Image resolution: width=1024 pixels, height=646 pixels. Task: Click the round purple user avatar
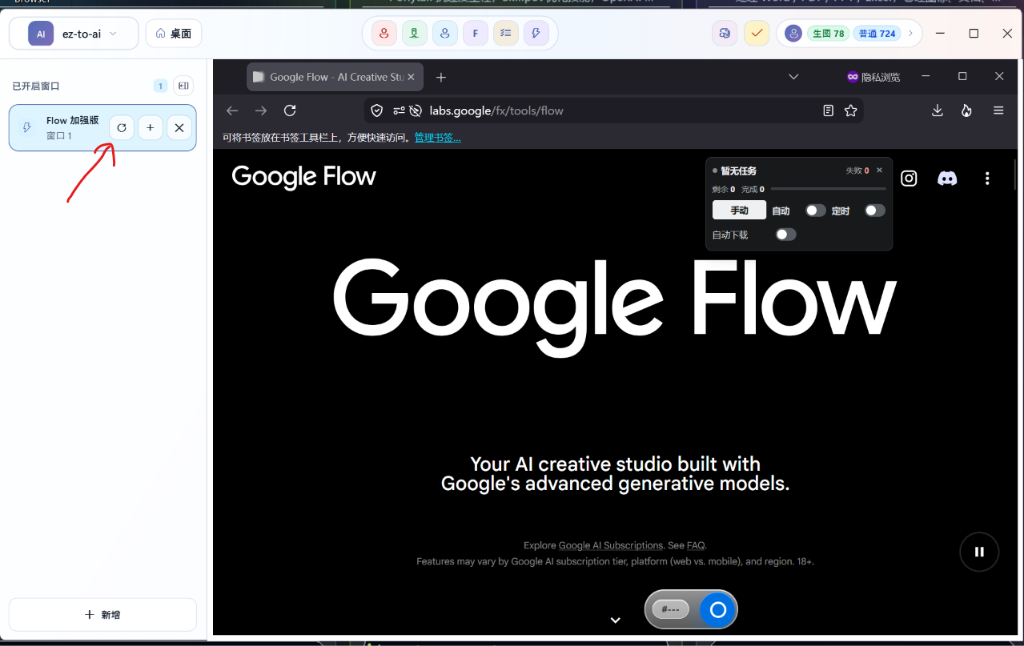[793, 33]
